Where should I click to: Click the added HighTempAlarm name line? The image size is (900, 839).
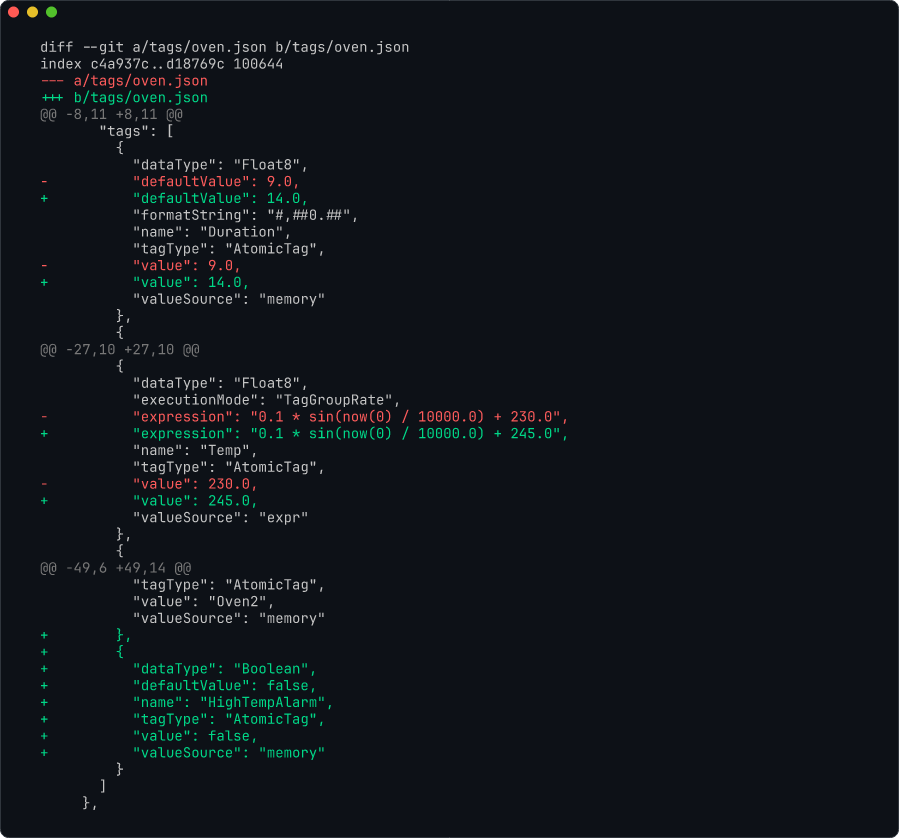[232, 702]
